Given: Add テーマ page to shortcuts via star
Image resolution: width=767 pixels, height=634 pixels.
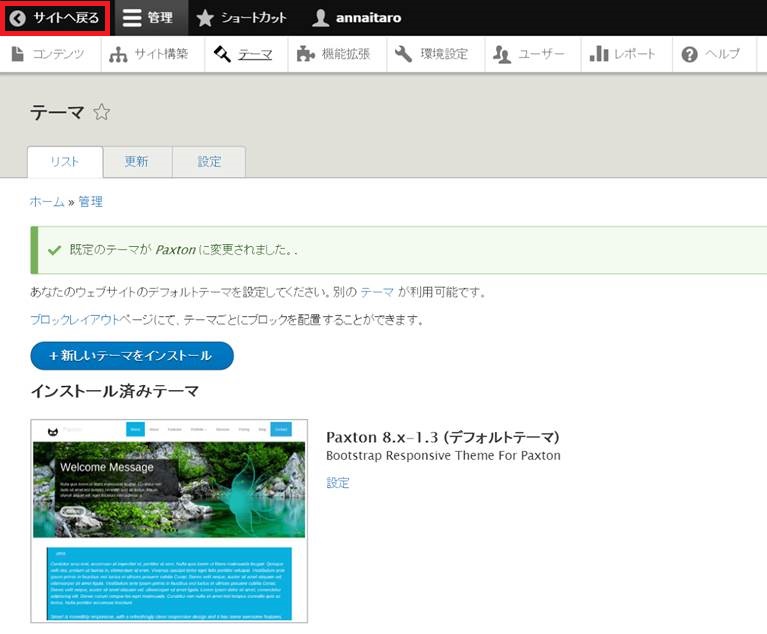Looking at the screenshot, I should coord(102,112).
